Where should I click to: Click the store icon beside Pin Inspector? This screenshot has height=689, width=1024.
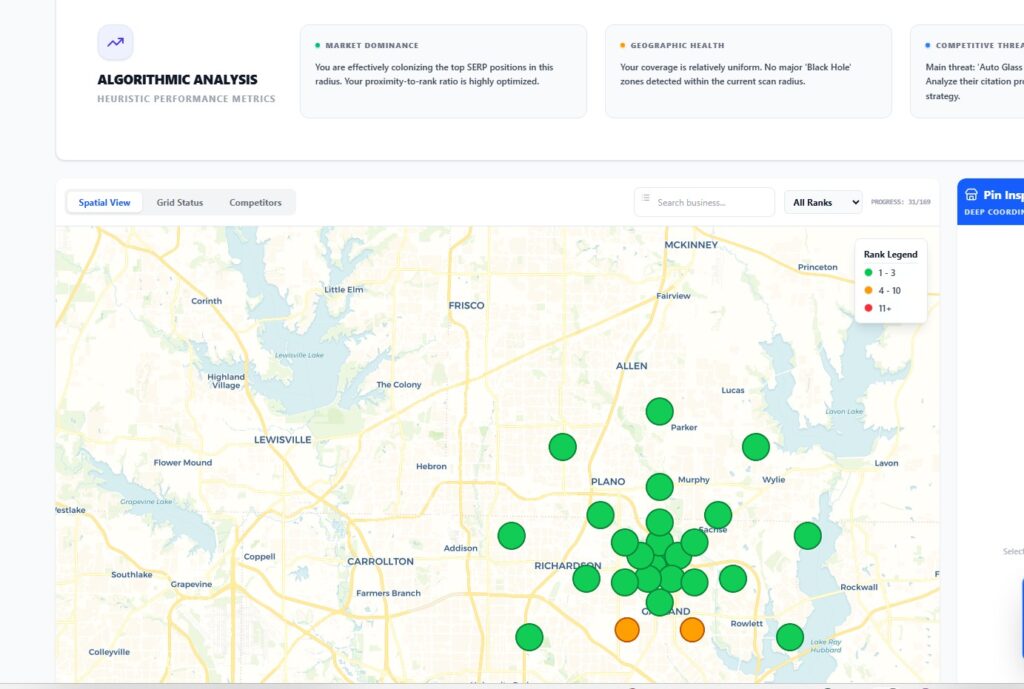click(971, 195)
